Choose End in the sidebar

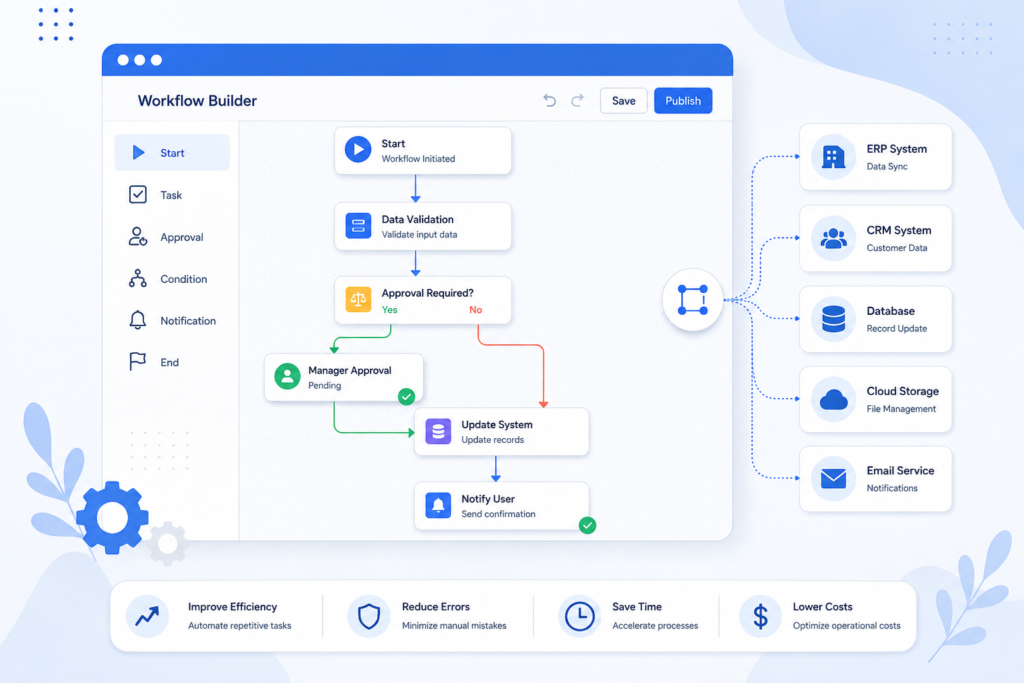click(x=172, y=362)
